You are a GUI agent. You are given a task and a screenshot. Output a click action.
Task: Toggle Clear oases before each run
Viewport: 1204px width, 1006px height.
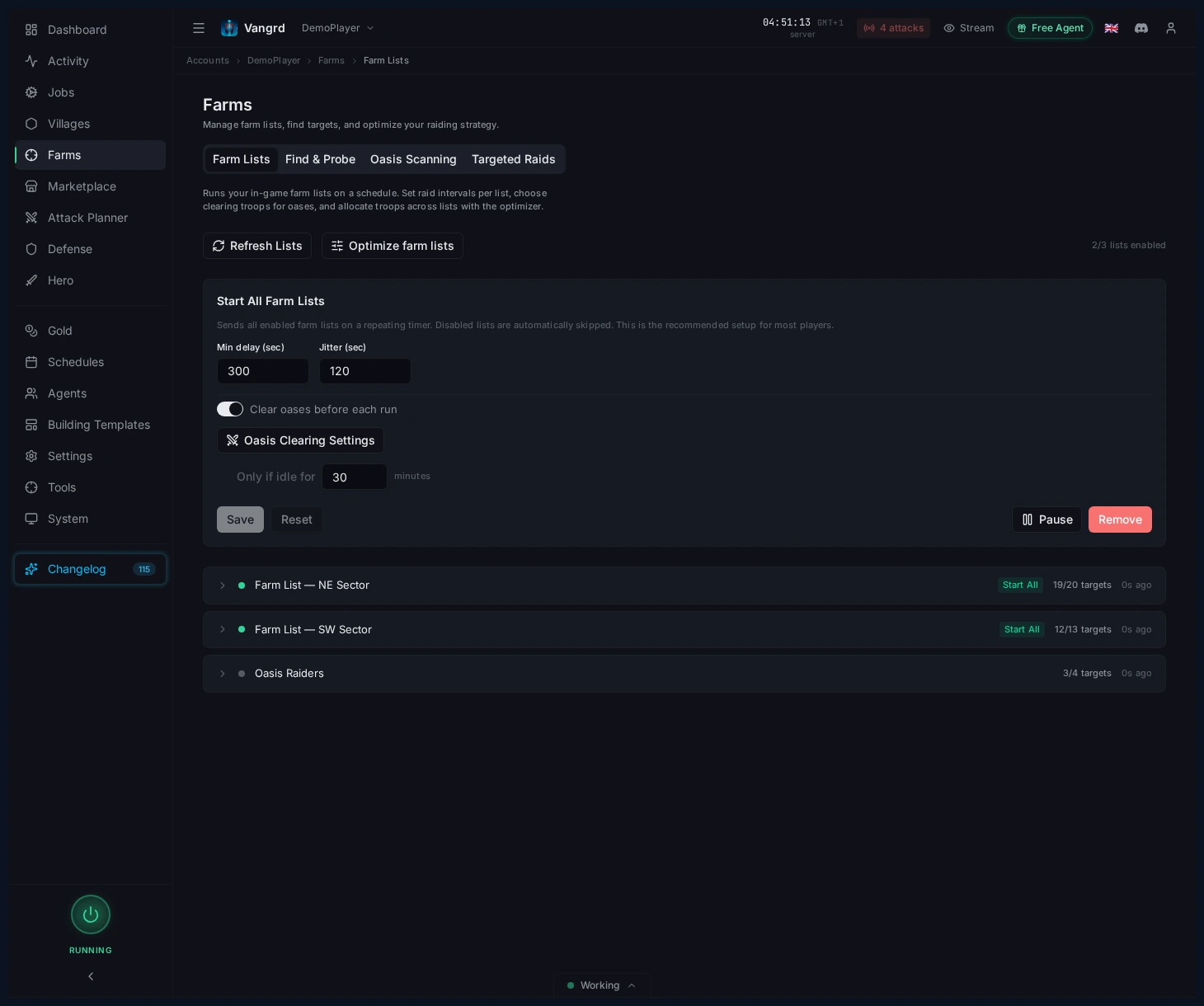click(x=230, y=409)
